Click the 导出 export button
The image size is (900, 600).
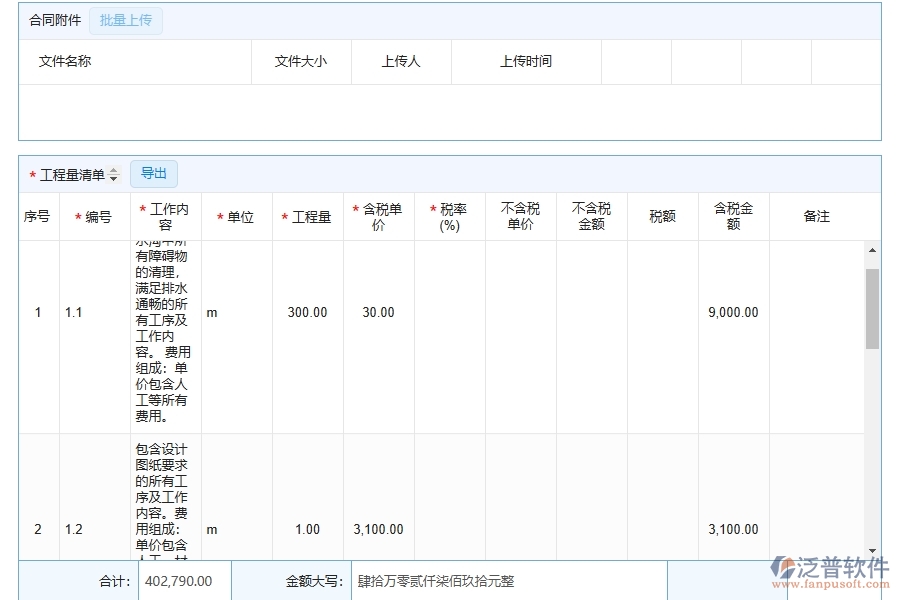click(x=154, y=173)
